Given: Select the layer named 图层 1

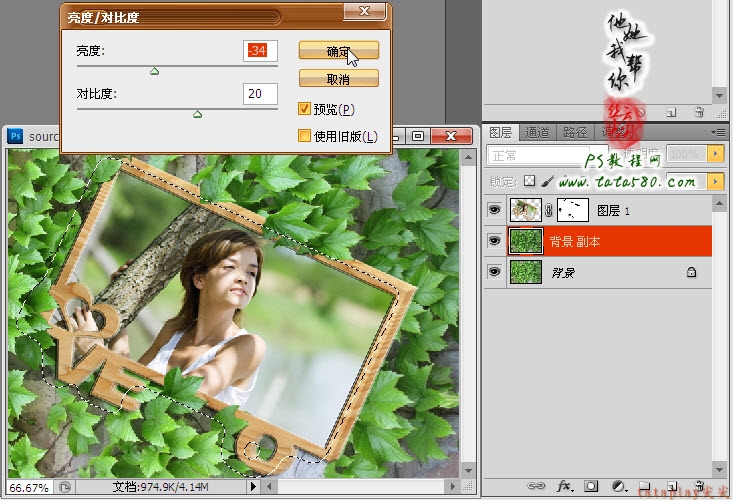Looking at the screenshot, I should [x=613, y=211].
